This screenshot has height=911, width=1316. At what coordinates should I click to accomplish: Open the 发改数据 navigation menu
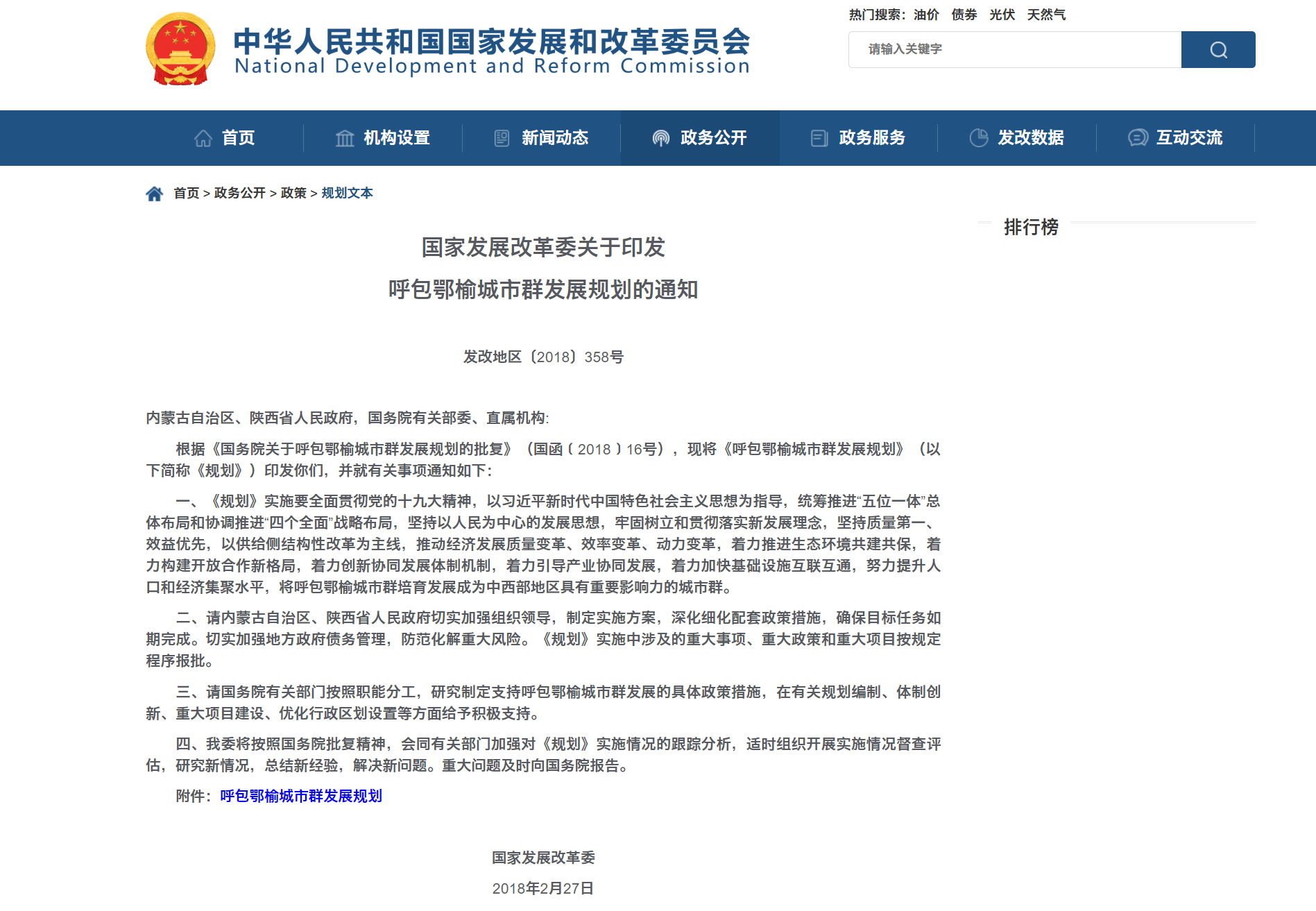[x=1030, y=138]
